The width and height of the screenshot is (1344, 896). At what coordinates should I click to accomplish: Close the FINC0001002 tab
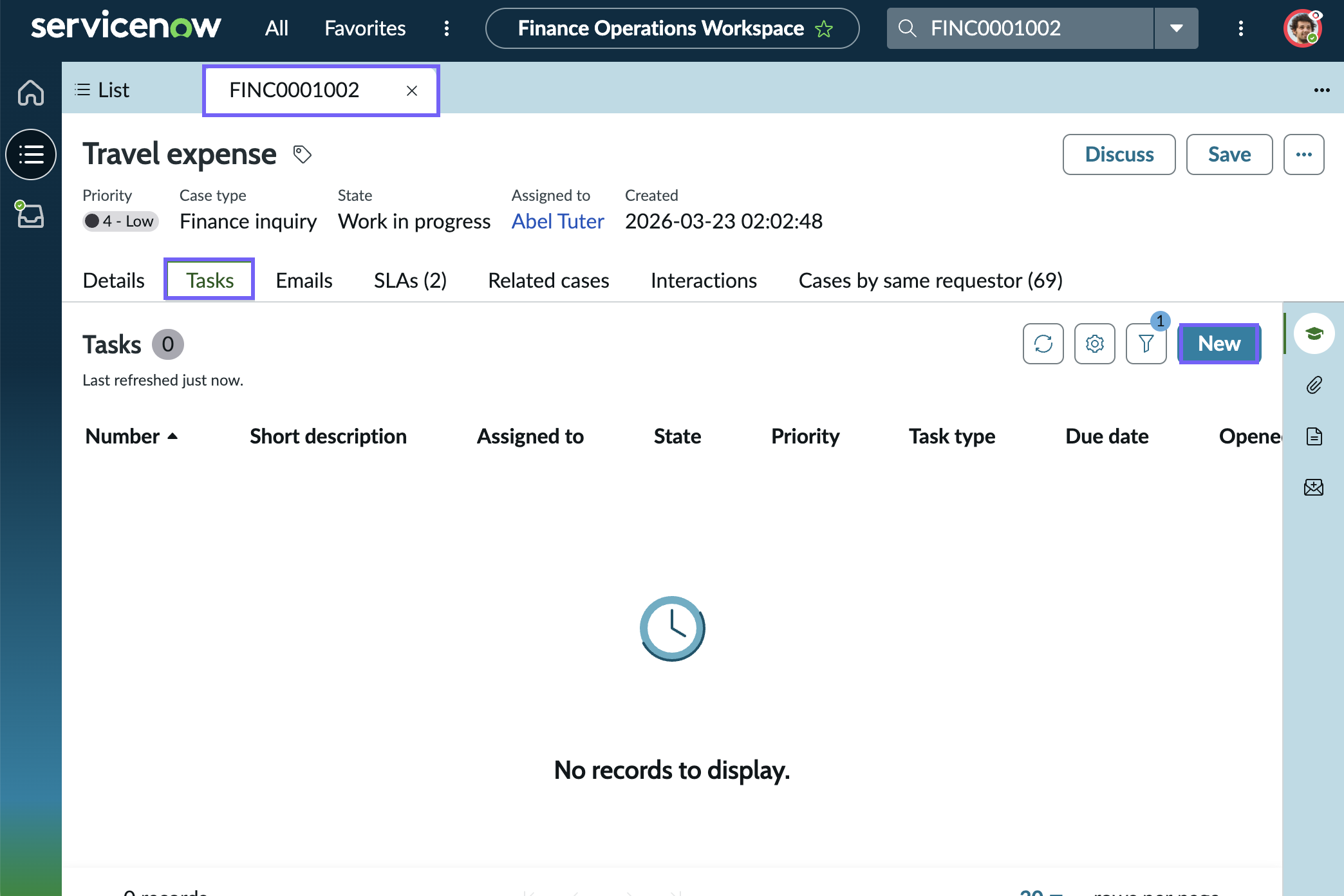[412, 91]
